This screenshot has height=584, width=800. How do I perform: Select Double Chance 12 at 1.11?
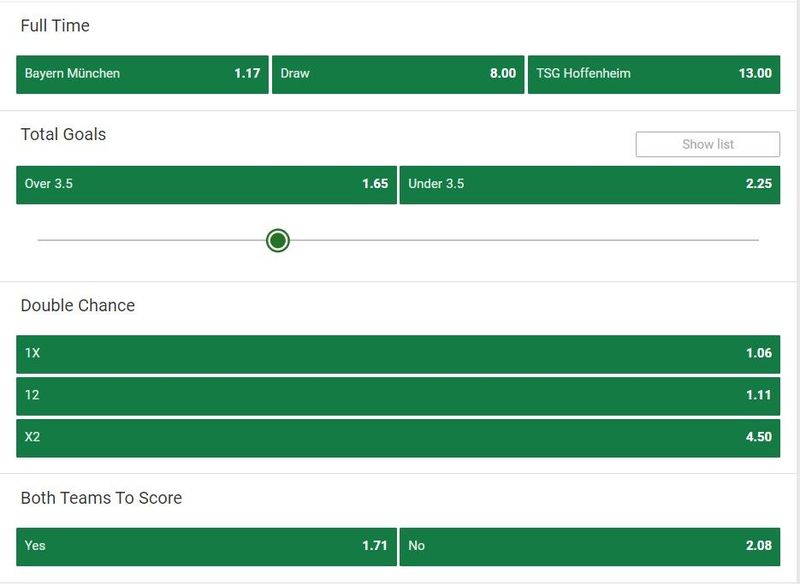pyautogui.click(x=398, y=396)
